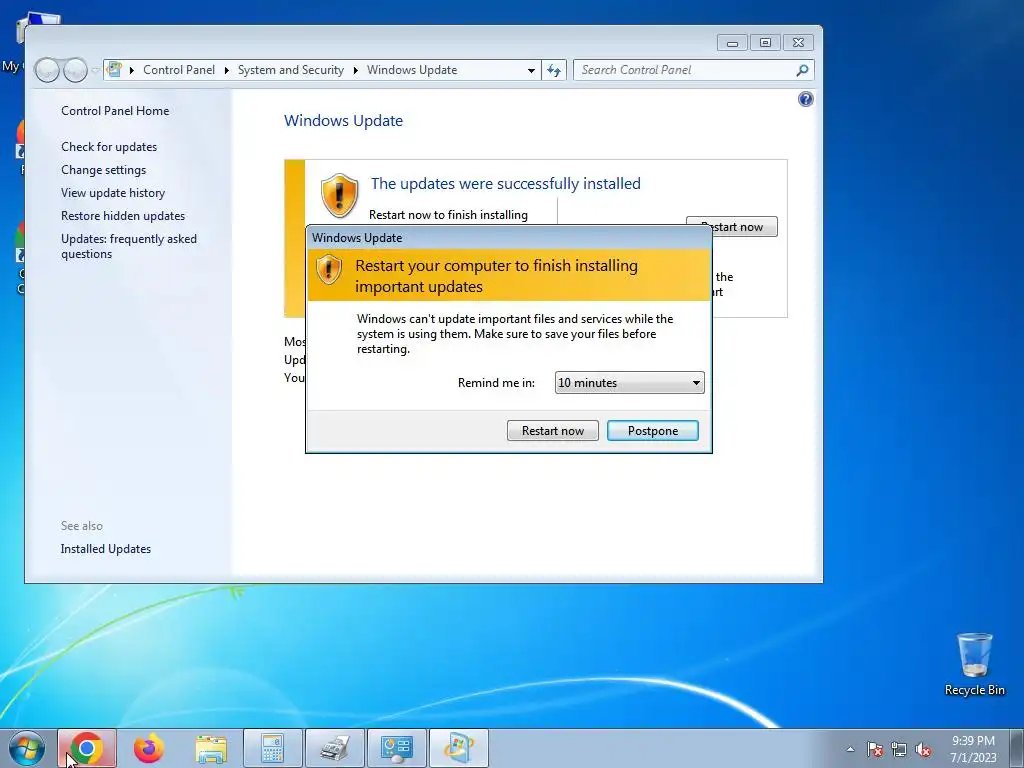Switch to the Control Panel taskbar icon

click(x=397, y=748)
